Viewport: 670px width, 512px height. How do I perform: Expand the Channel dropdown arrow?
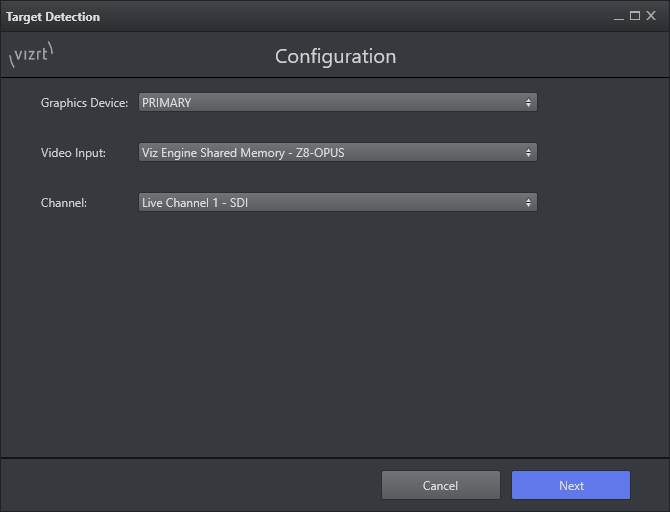tap(528, 203)
